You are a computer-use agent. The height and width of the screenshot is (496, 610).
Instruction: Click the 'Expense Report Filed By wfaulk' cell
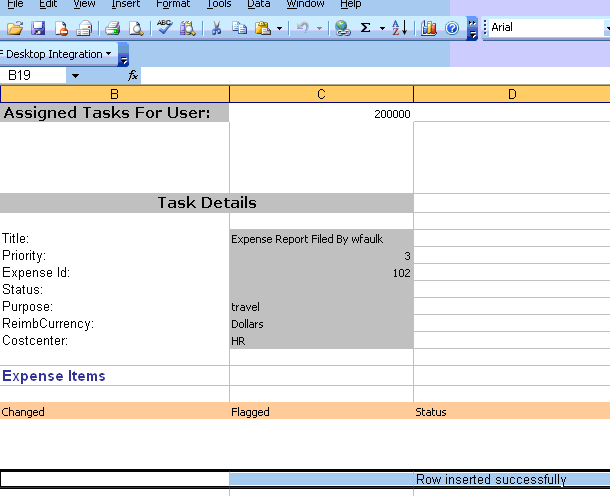[321, 238]
